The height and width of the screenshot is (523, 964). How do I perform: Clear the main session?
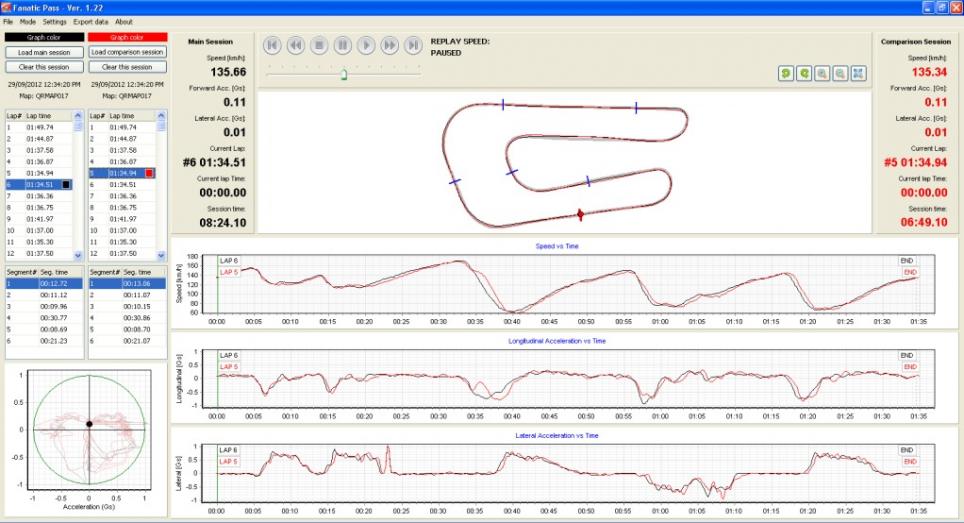point(44,67)
